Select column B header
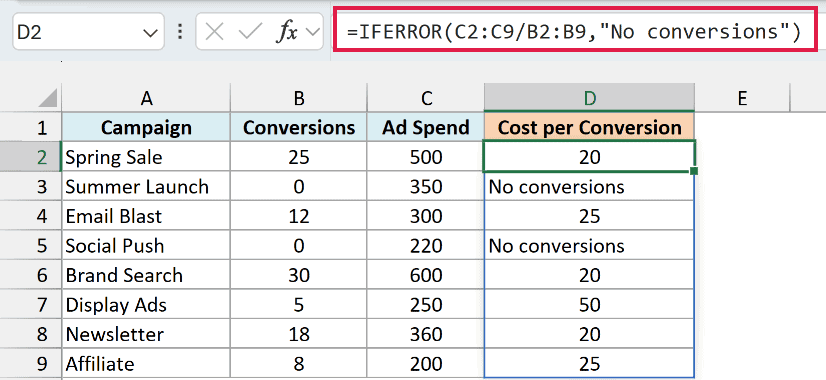826x380 pixels. (x=299, y=98)
